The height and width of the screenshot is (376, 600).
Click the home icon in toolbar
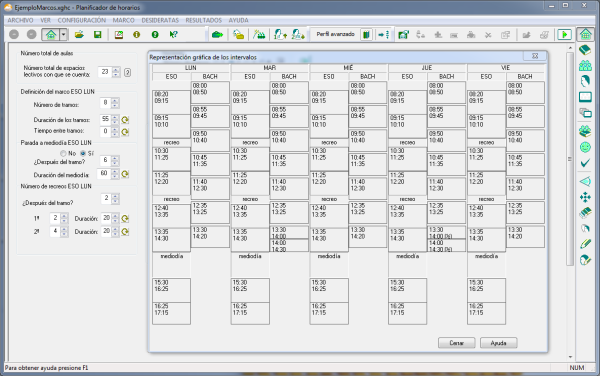51,34
